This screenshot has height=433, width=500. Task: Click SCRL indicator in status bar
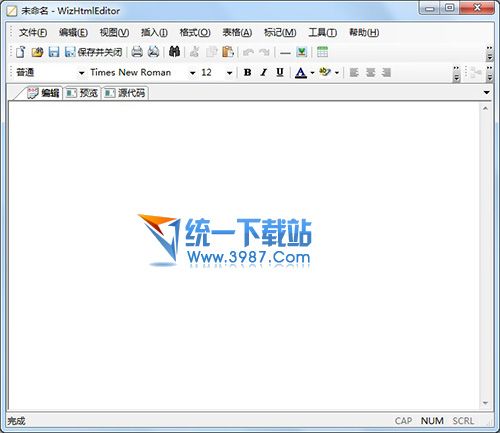[x=463, y=421]
